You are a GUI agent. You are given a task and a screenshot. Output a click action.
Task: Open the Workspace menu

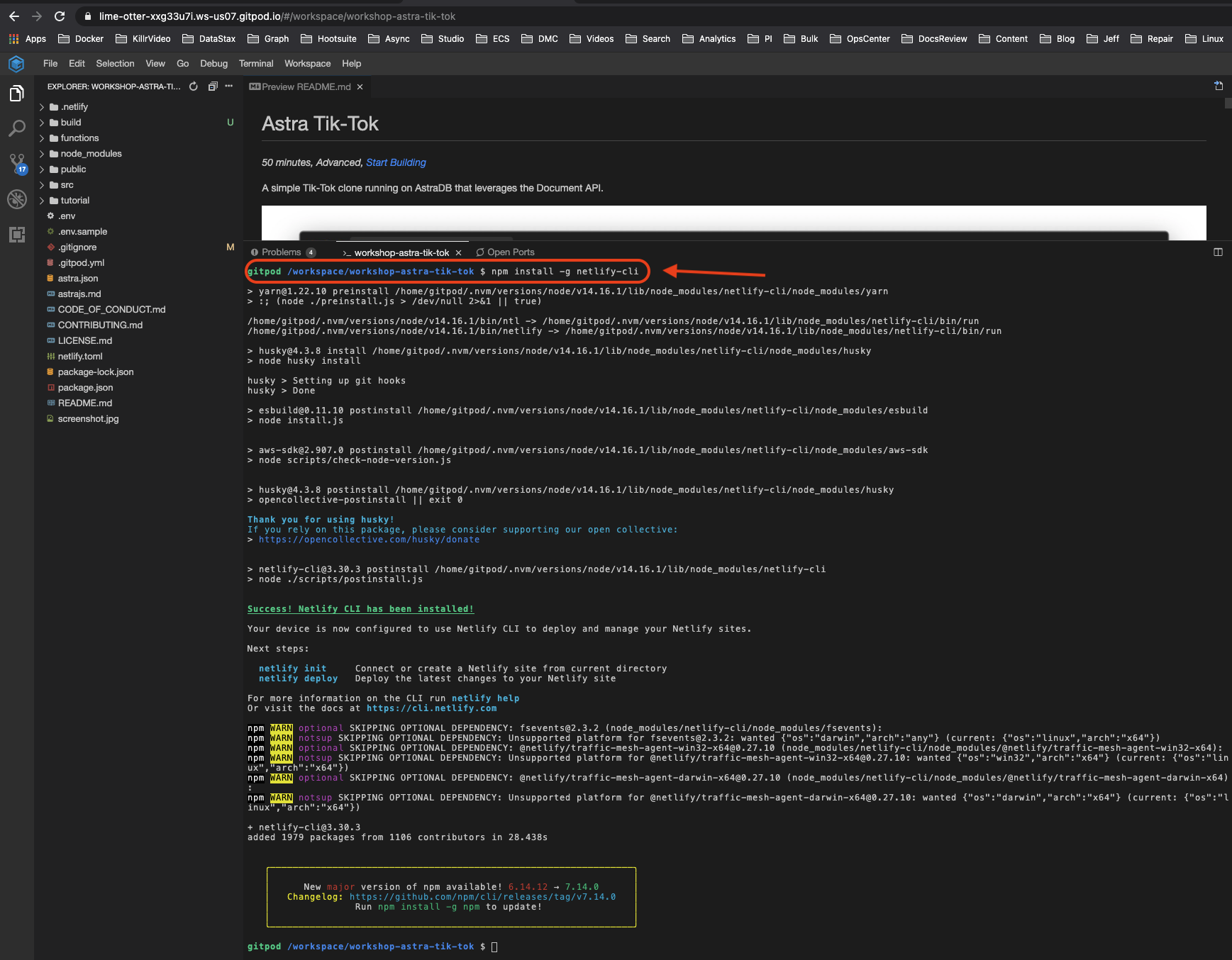307,64
